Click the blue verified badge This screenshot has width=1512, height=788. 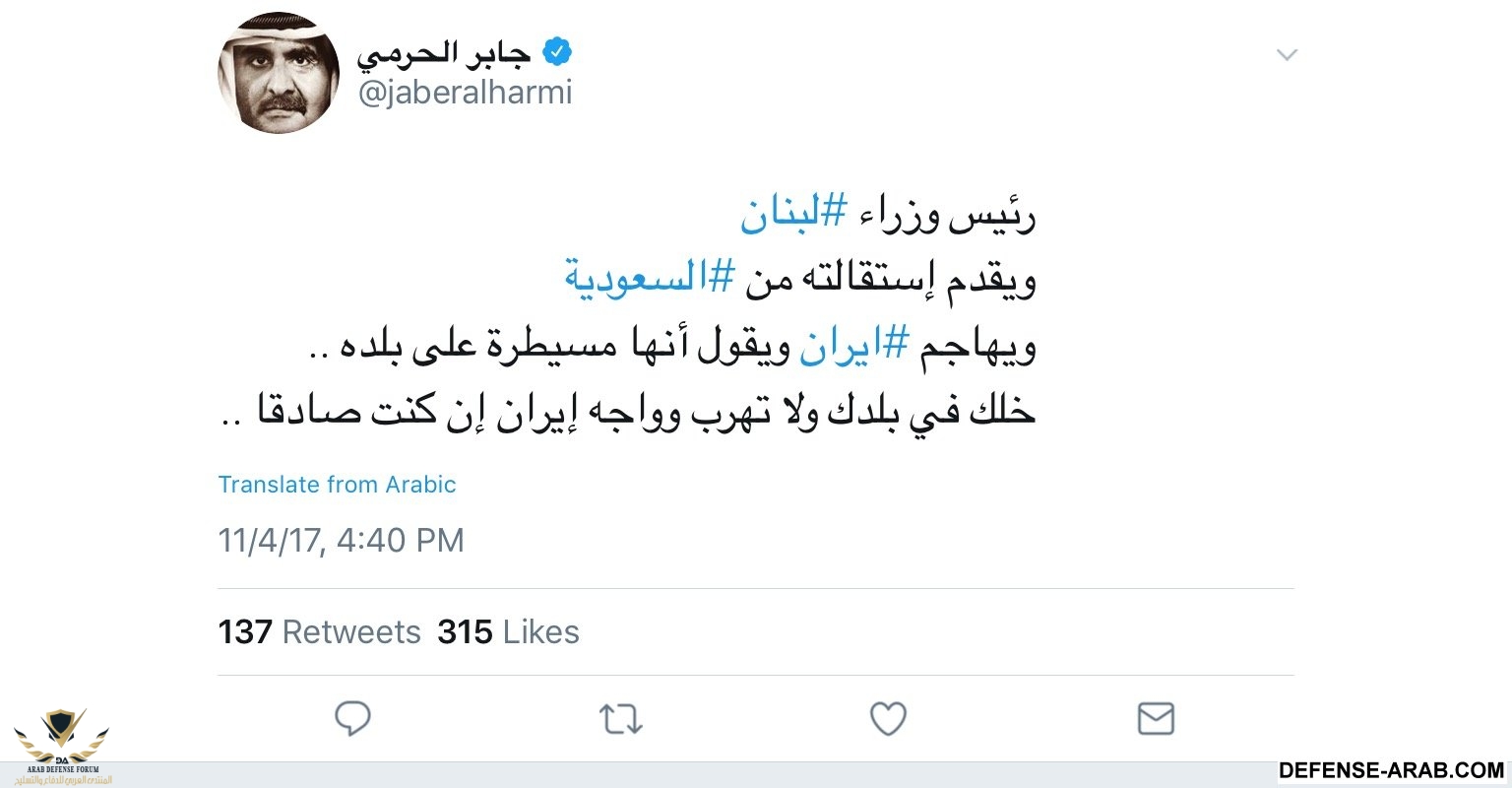pos(557,51)
